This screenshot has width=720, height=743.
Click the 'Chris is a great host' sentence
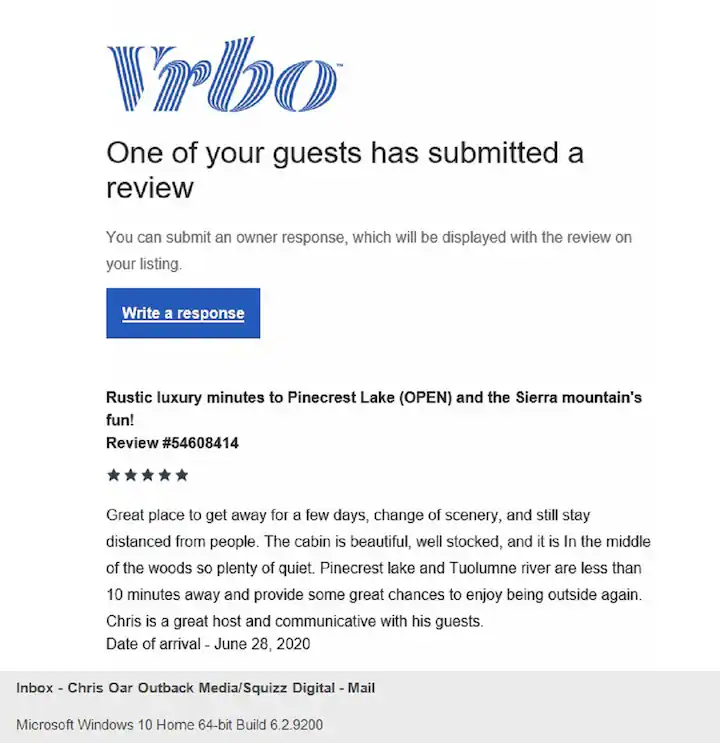tap(295, 621)
